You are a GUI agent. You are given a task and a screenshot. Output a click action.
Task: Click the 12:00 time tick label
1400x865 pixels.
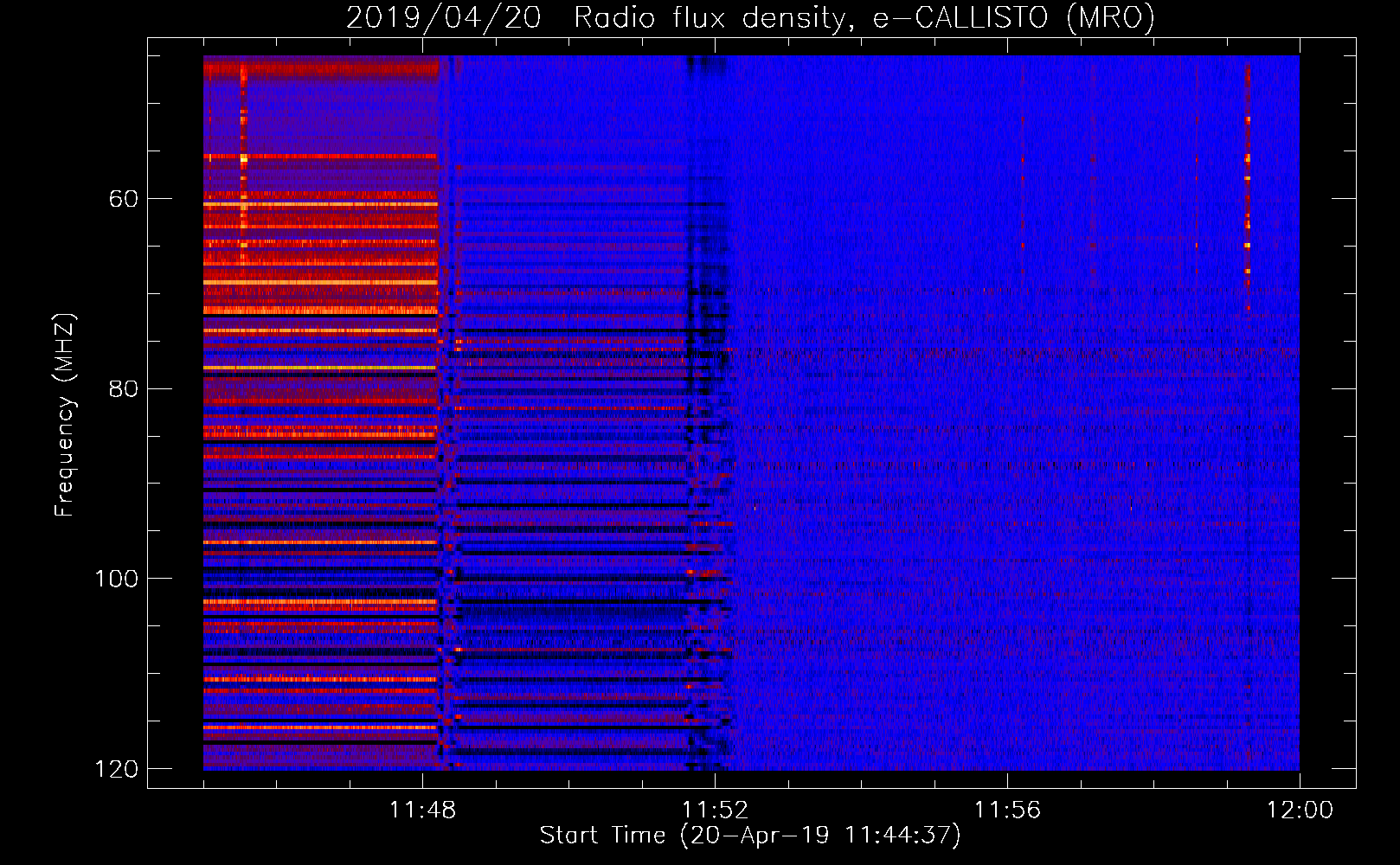[x=1300, y=810]
